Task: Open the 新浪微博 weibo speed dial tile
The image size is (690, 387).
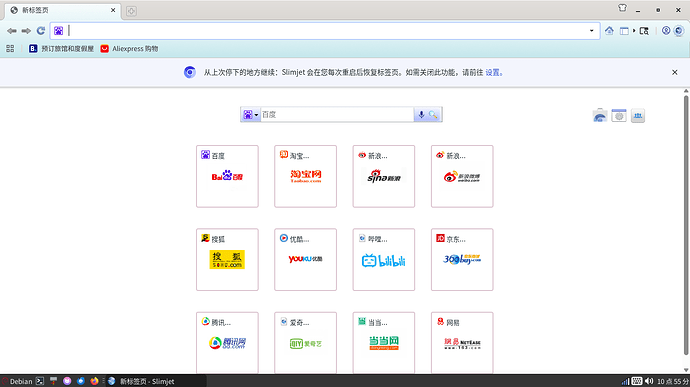Action: [462, 176]
